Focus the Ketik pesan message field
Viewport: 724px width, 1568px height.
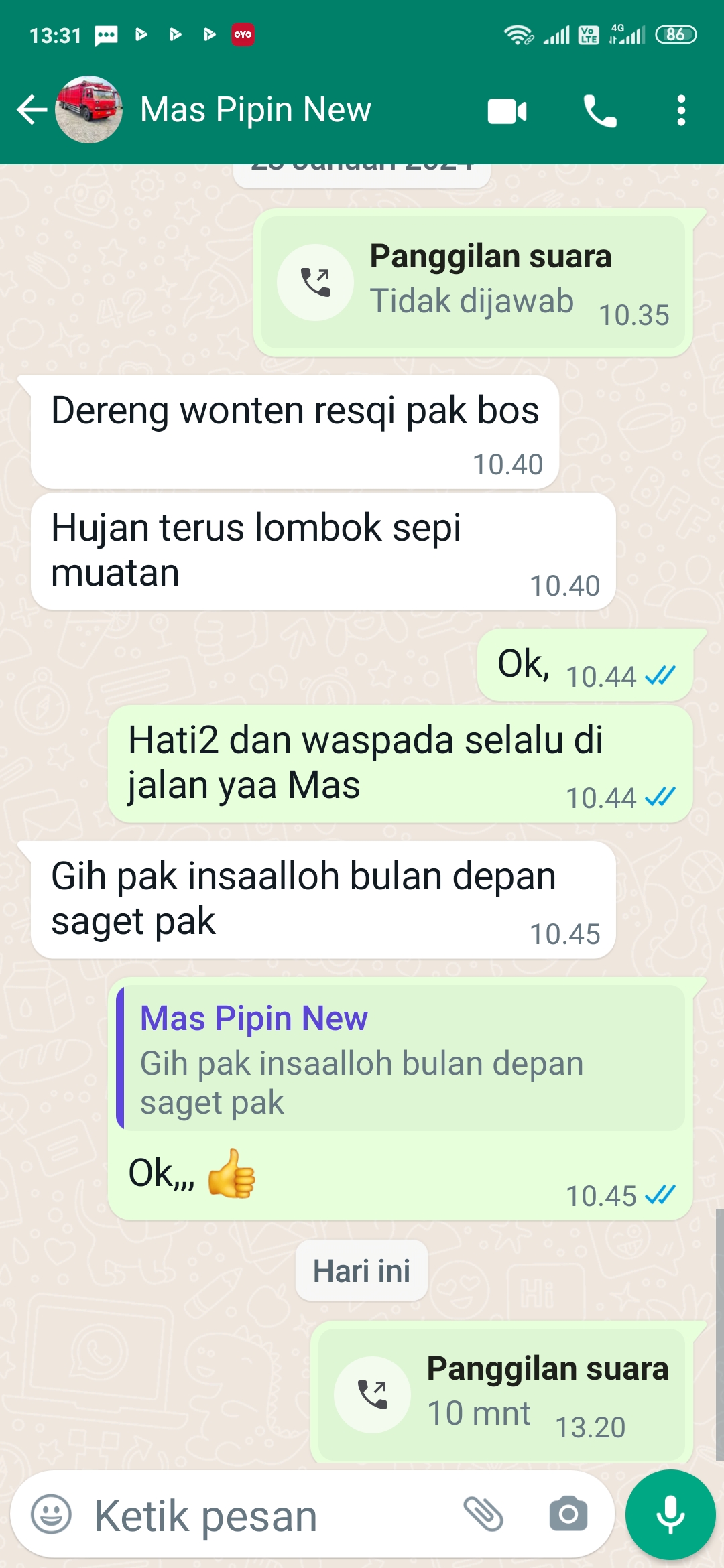tap(268, 1516)
